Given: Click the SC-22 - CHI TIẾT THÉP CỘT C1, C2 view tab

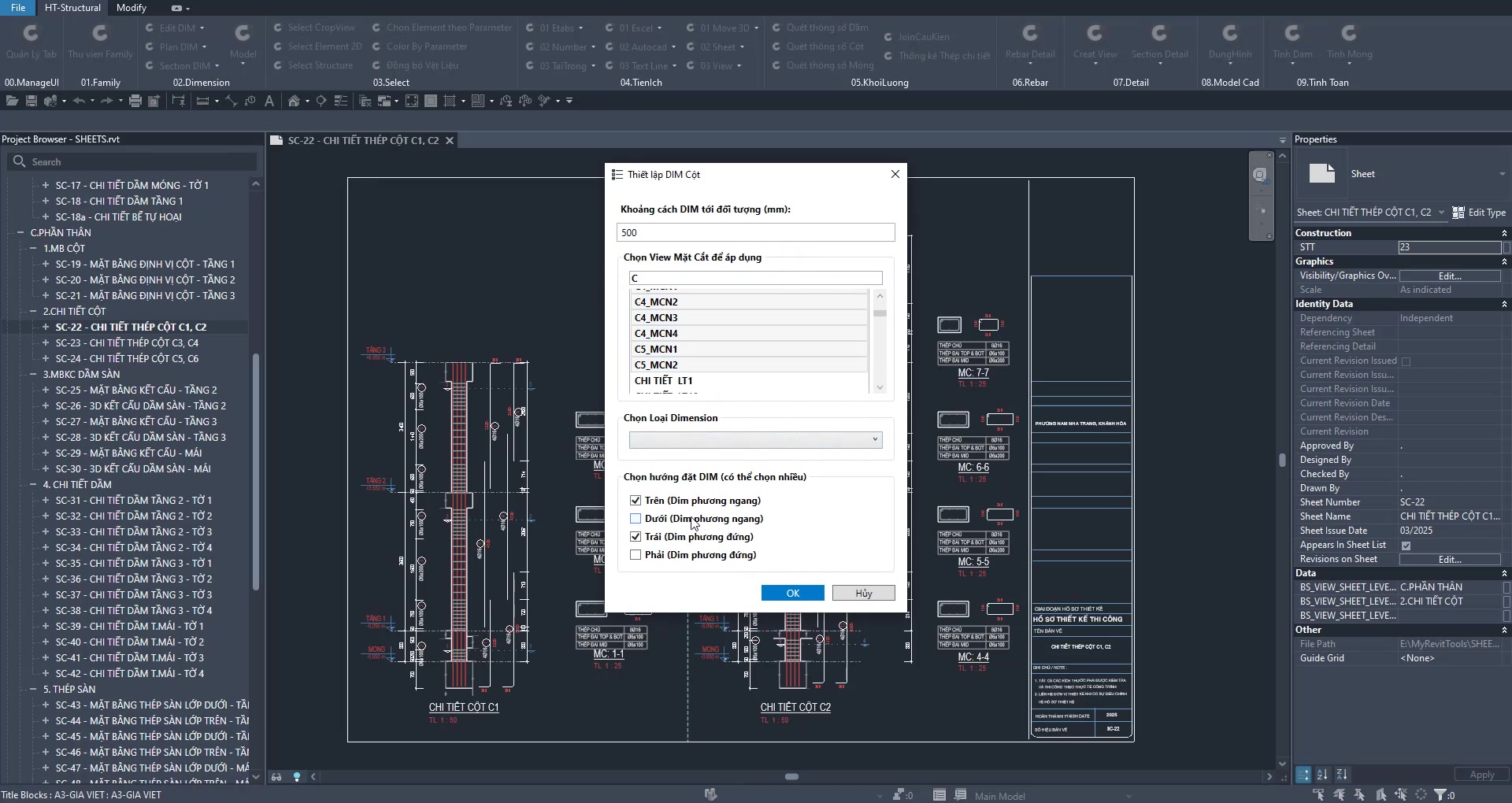Looking at the screenshot, I should (x=363, y=140).
